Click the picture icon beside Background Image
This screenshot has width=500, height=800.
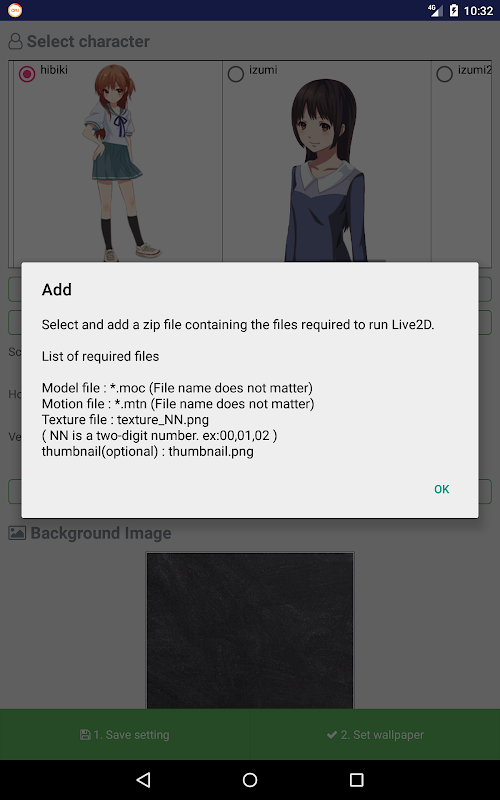pos(17,533)
